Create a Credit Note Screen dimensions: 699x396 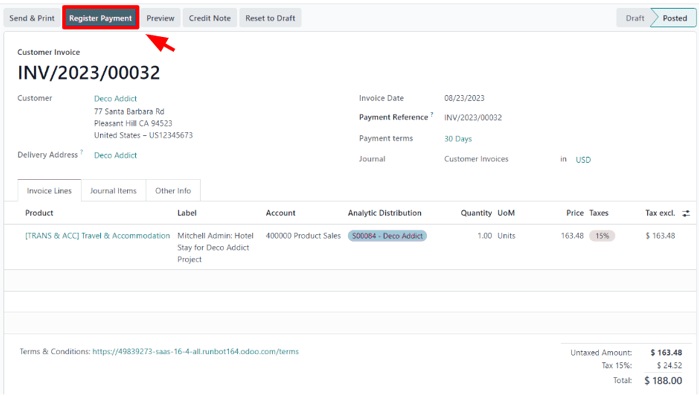[x=210, y=18]
